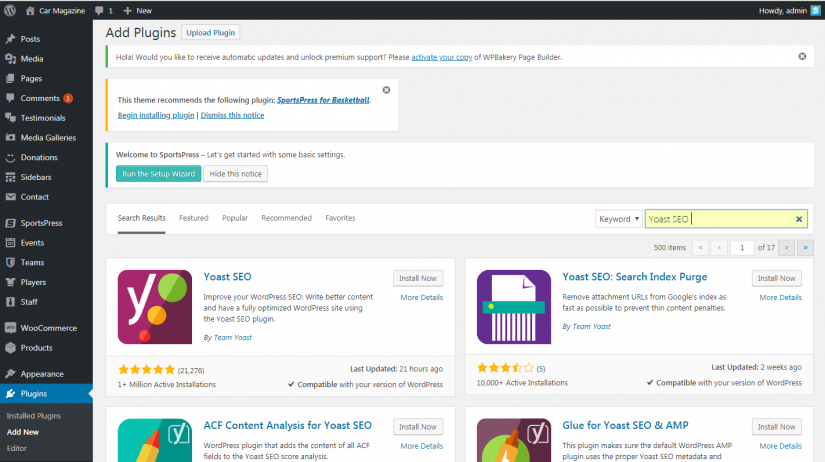Click the Search Index Purge plugin thumbnail
This screenshot has height=462, width=825.
514,307
